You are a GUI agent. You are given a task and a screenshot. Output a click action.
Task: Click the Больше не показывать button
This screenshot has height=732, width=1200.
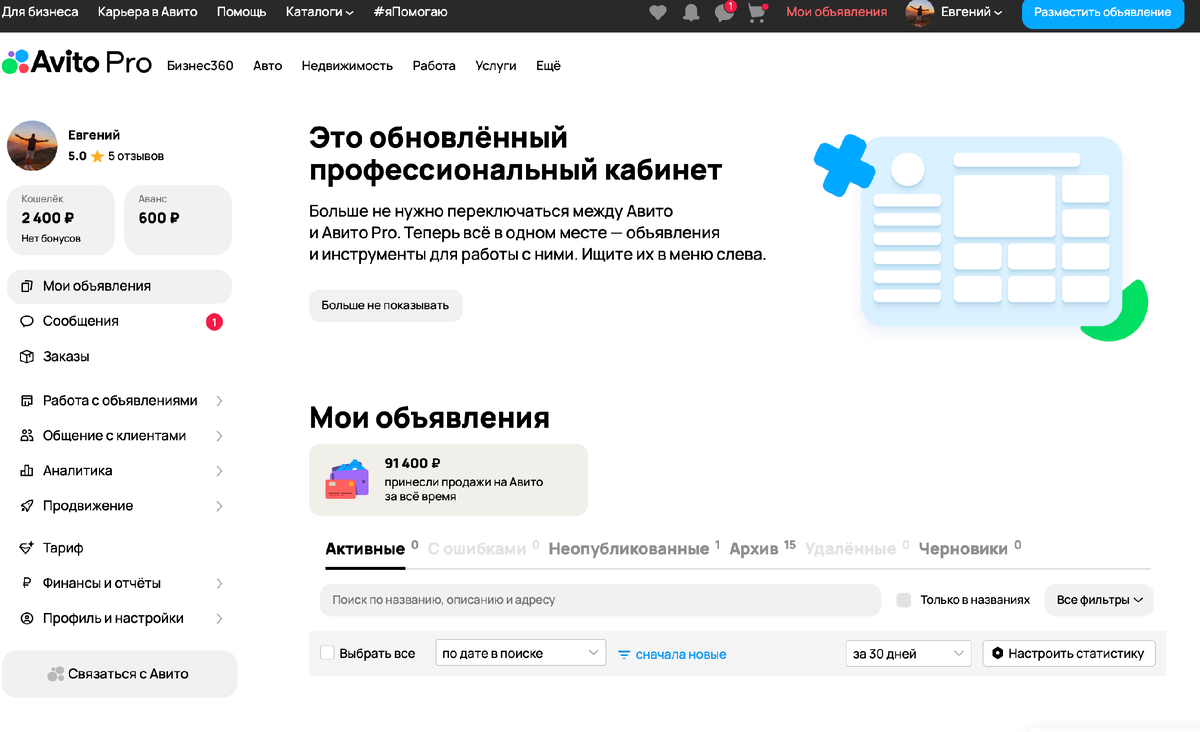[385, 305]
